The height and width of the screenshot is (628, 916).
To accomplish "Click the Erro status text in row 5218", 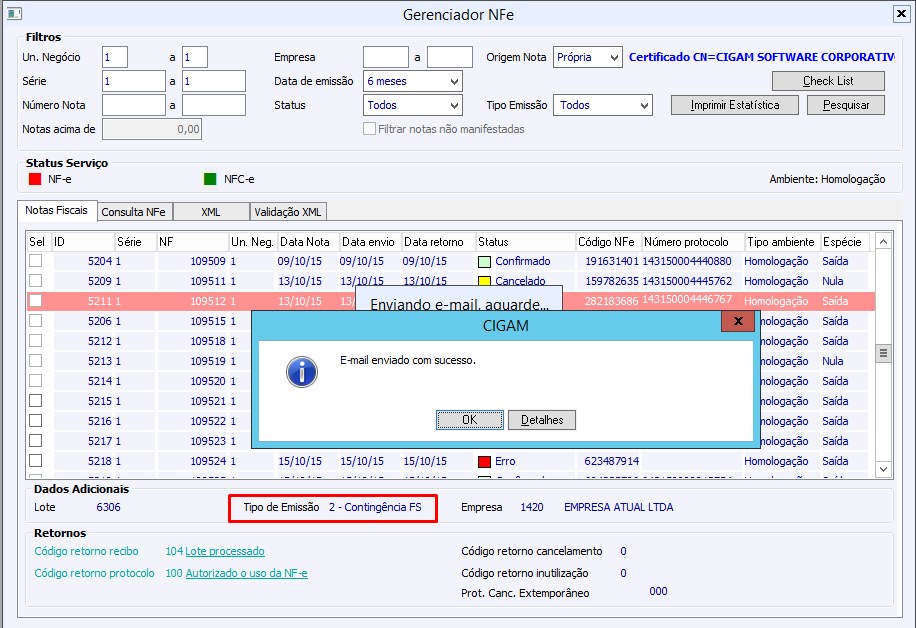I will (505, 462).
